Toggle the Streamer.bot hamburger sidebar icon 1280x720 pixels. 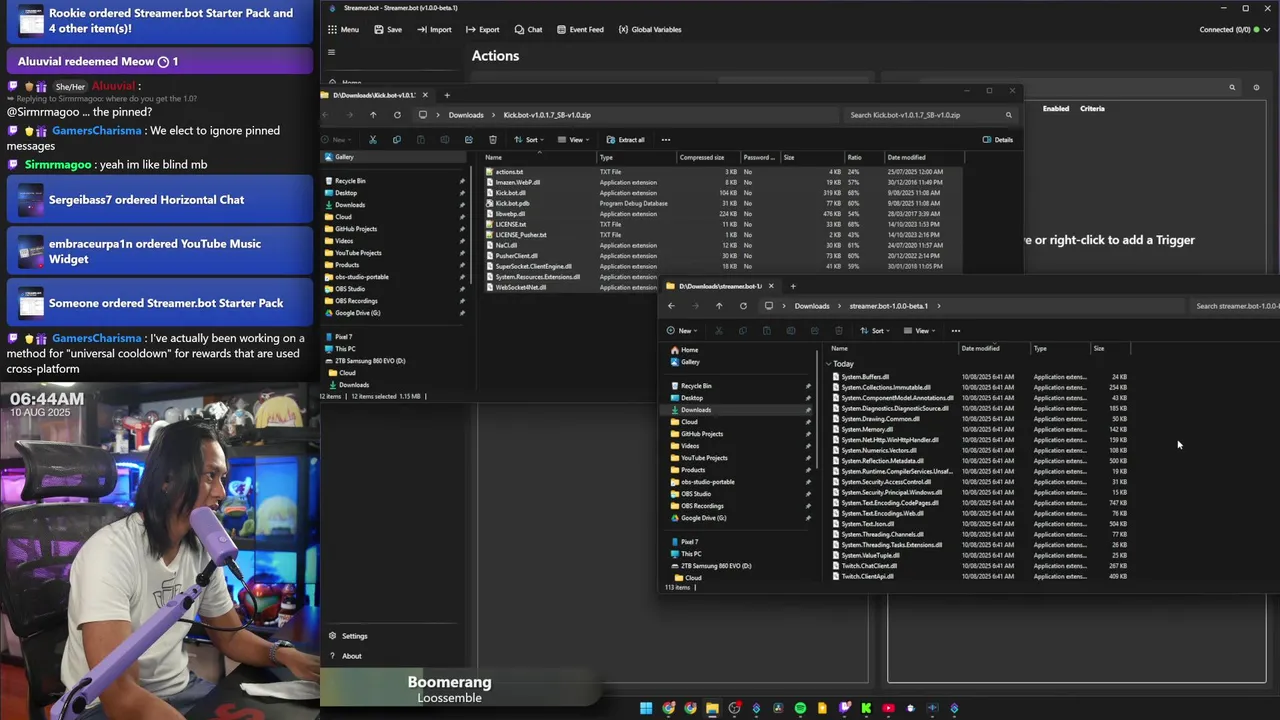pos(331,53)
